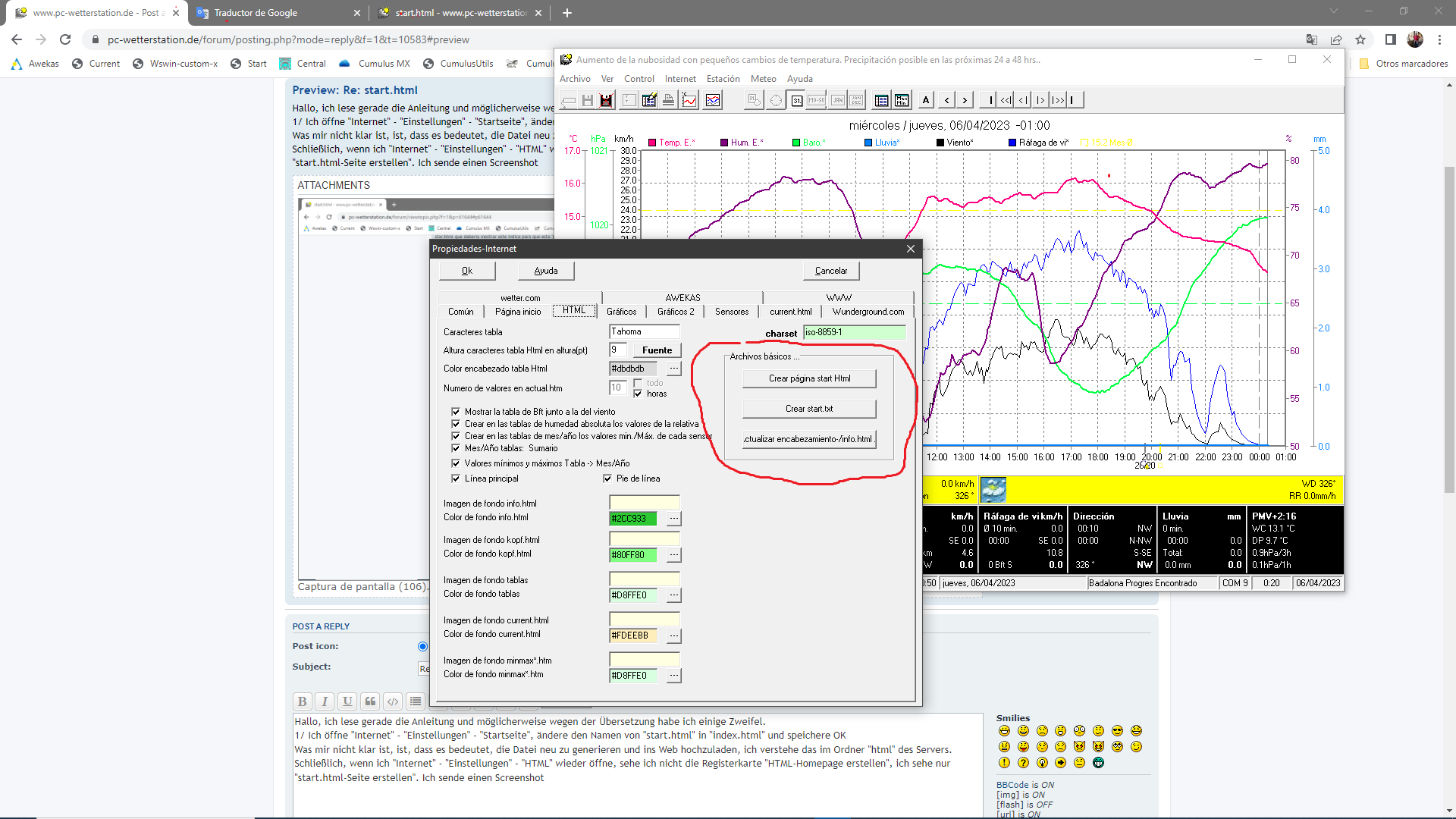This screenshot has width=1456, height=819.
Task: Open picker for Color de fondo kopf.html
Action: [x=673, y=555]
